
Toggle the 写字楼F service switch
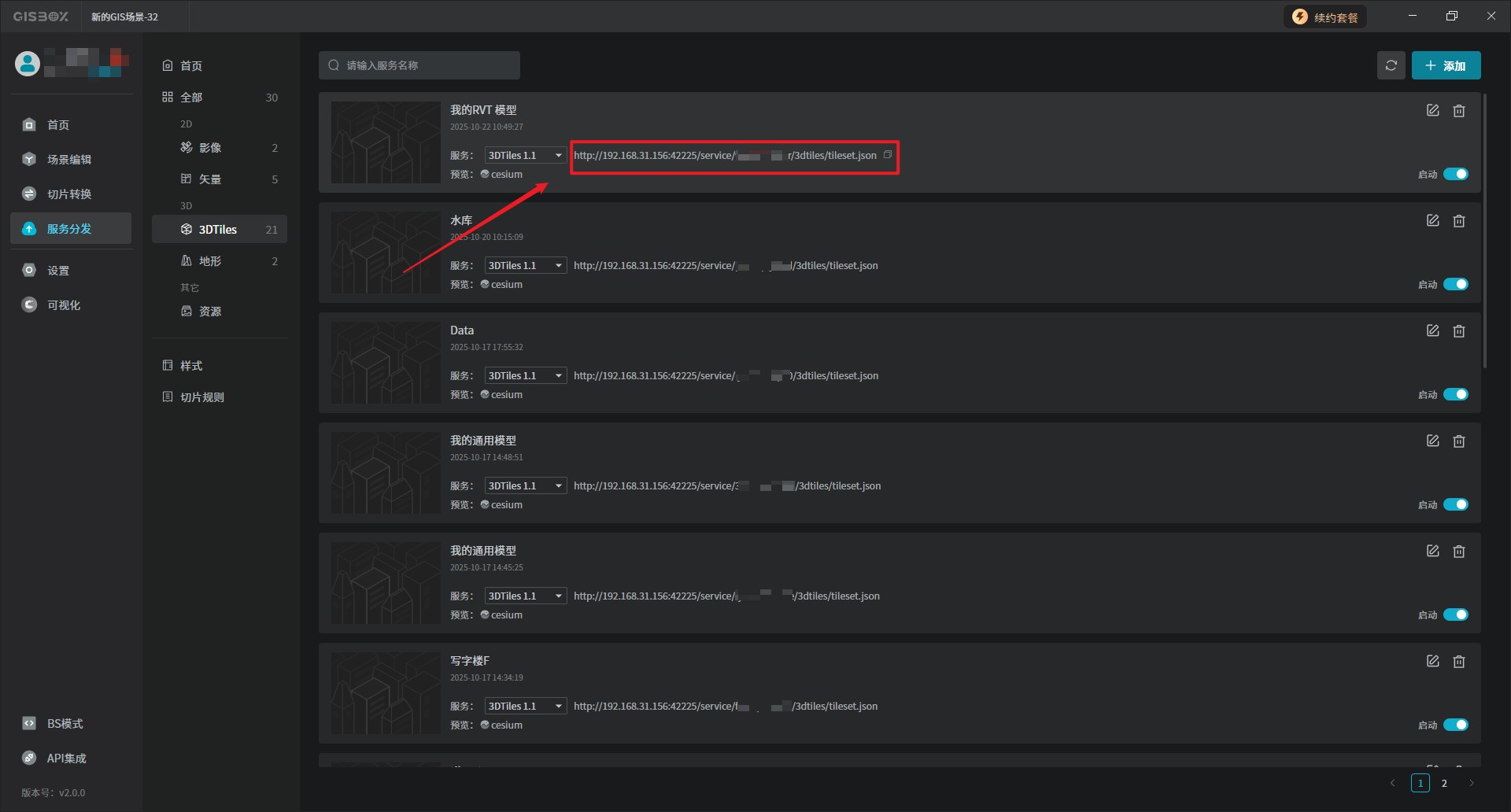[x=1455, y=725]
